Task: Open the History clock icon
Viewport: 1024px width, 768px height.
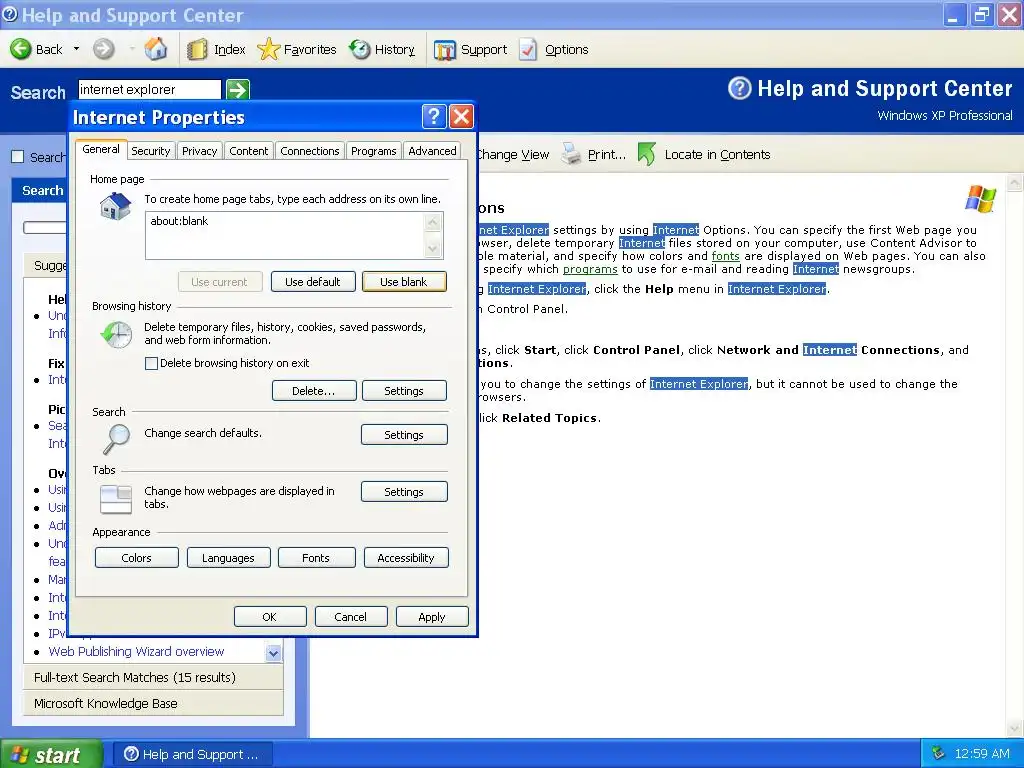Action: point(360,49)
